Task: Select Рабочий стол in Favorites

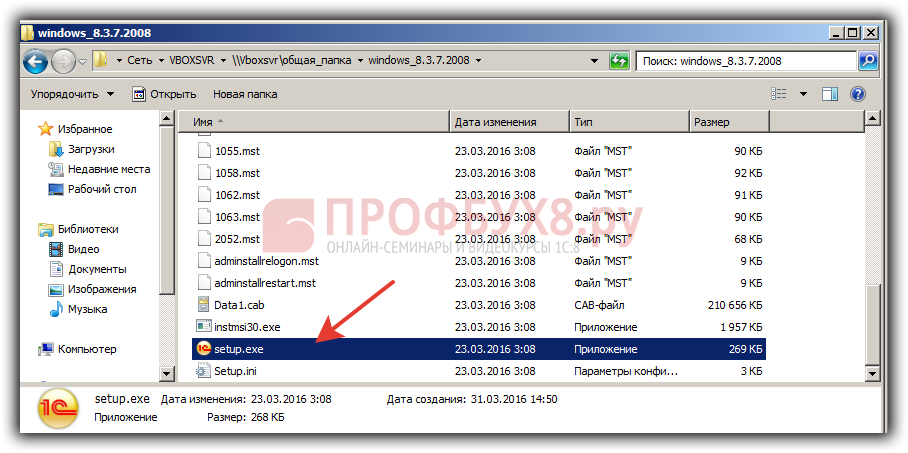Action: 101,189
